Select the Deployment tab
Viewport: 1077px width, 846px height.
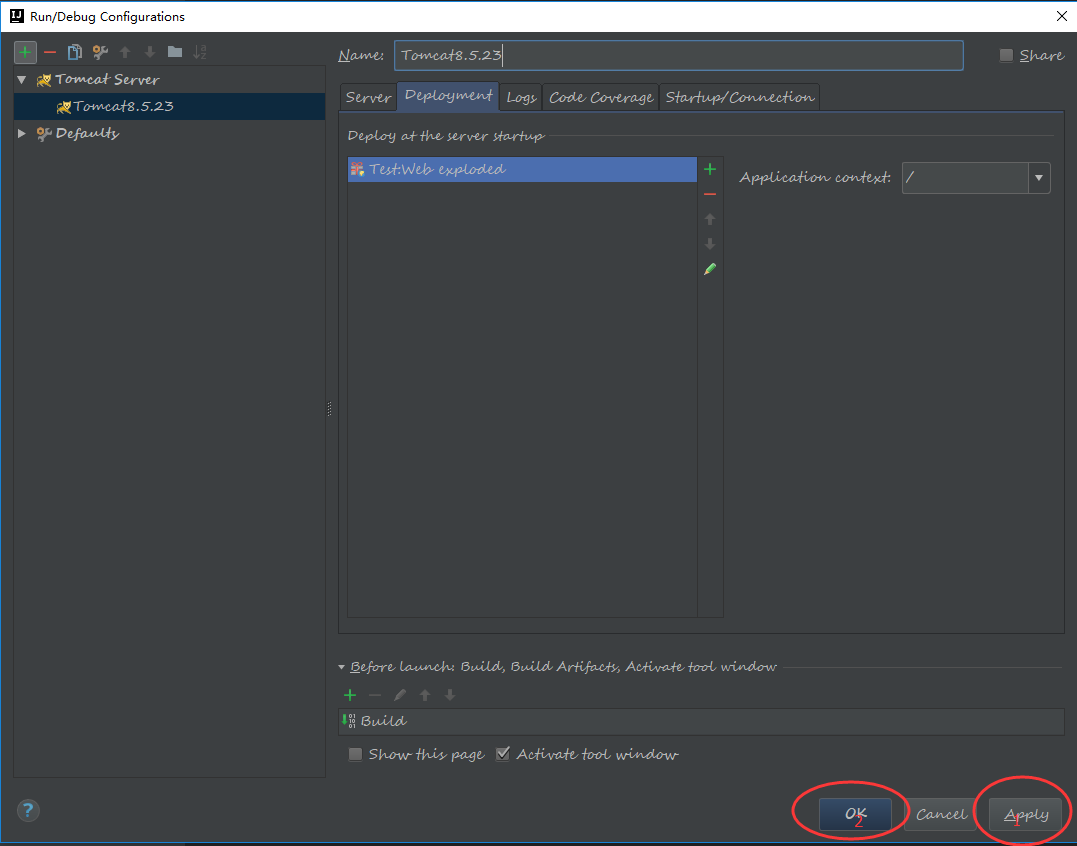448,95
